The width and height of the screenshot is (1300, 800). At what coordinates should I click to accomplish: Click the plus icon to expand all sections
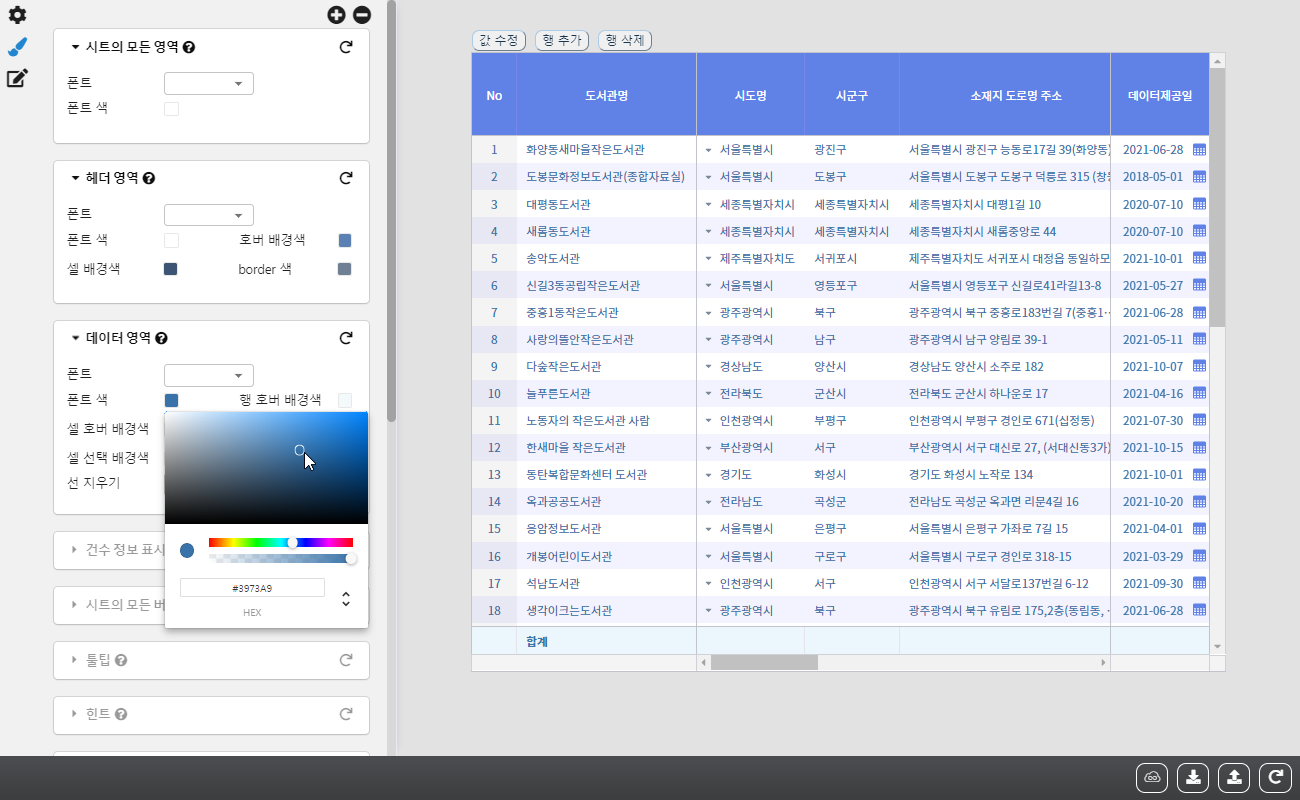coord(336,15)
